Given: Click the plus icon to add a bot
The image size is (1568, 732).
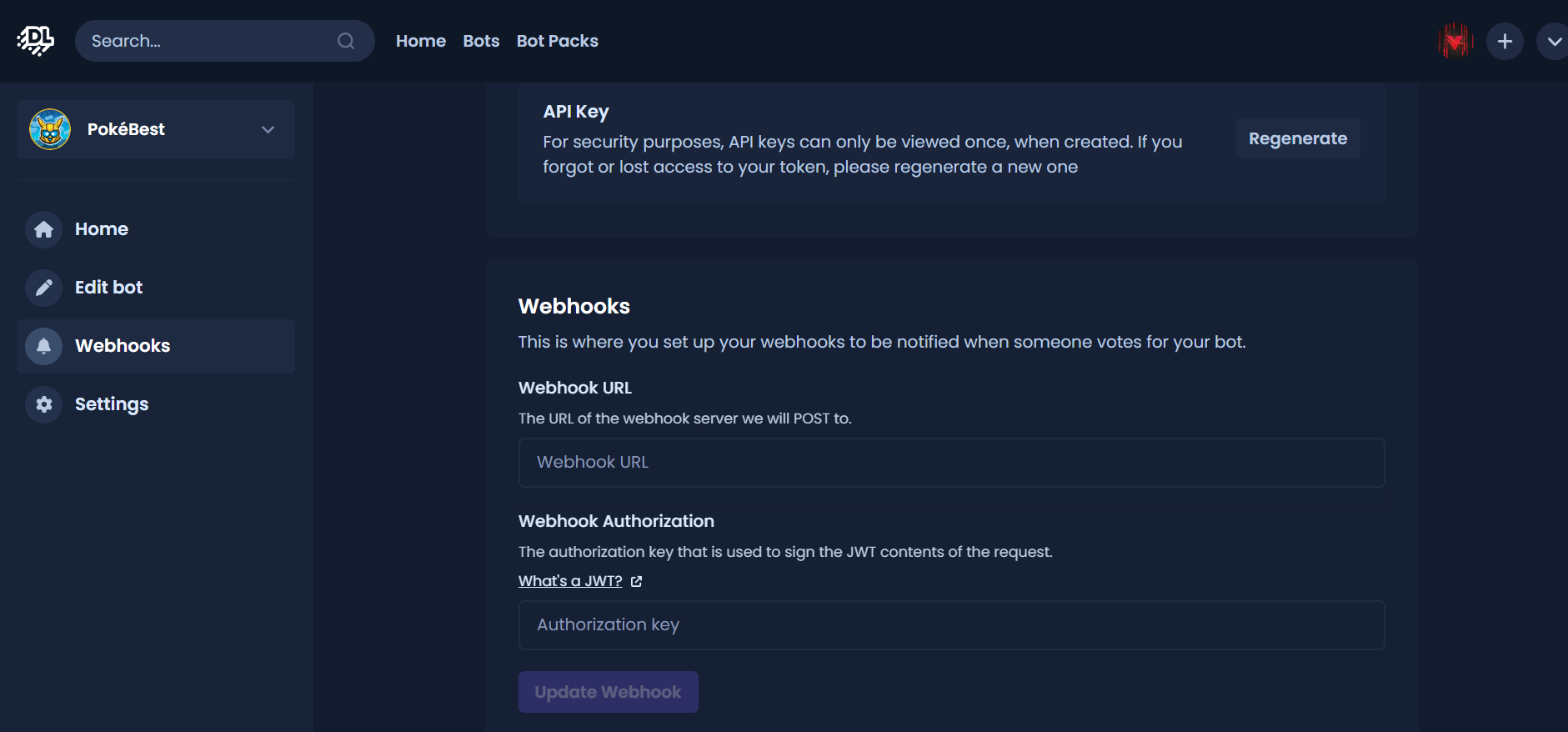Looking at the screenshot, I should [1505, 40].
